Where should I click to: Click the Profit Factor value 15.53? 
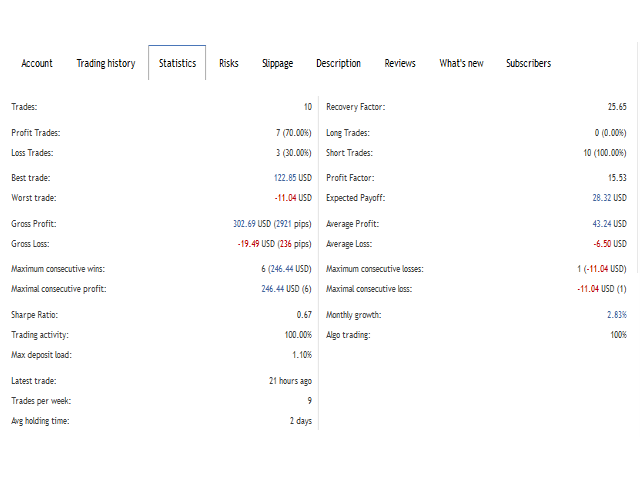(x=616, y=178)
